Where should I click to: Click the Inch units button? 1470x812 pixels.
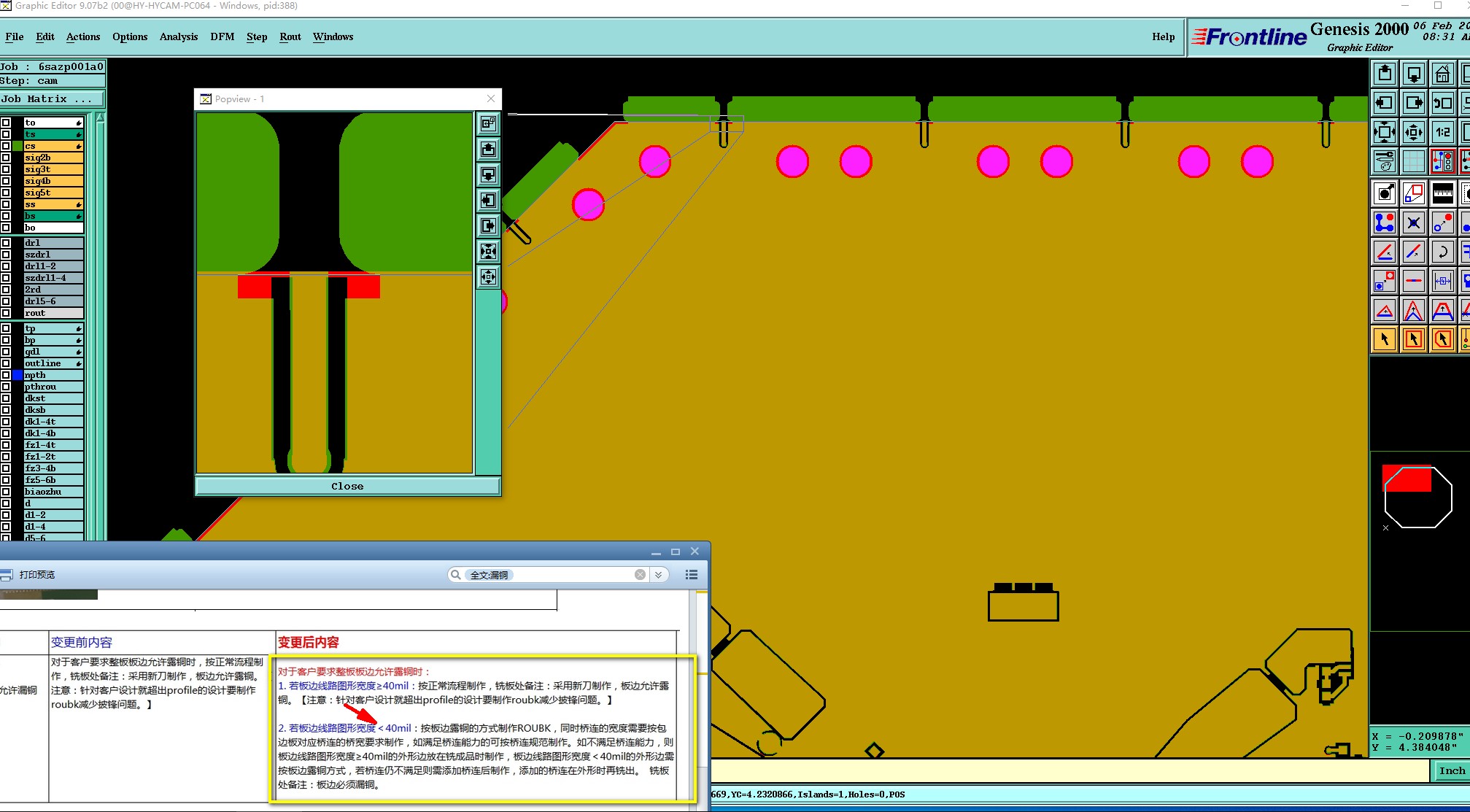click(x=1451, y=770)
